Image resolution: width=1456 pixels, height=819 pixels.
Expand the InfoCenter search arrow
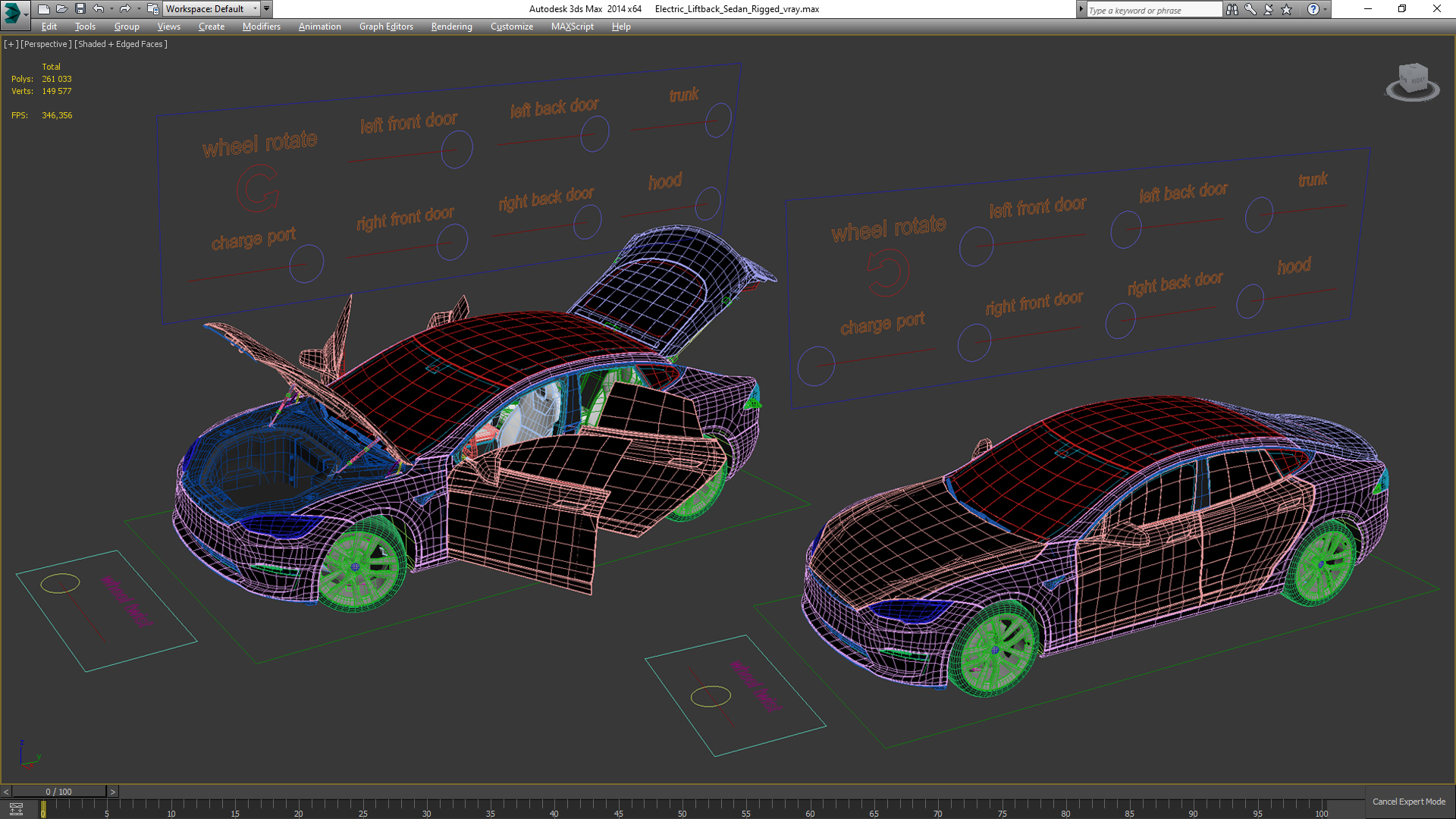click(x=1081, y=9)
